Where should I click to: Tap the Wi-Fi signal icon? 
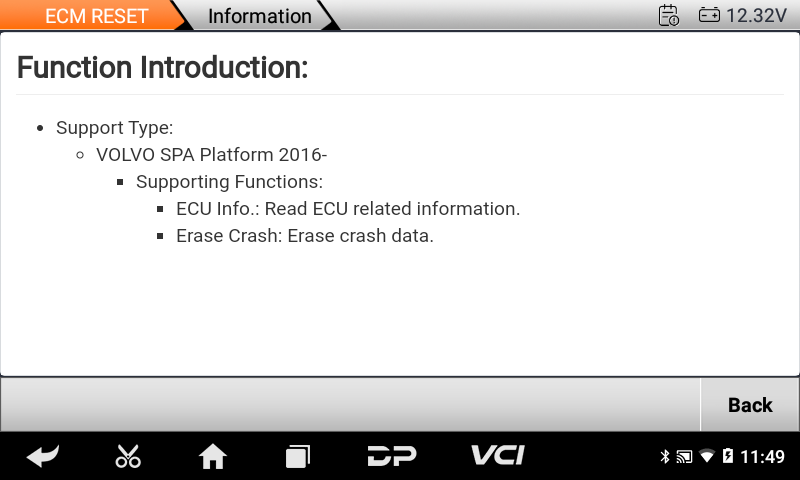[x=707, y=456]
